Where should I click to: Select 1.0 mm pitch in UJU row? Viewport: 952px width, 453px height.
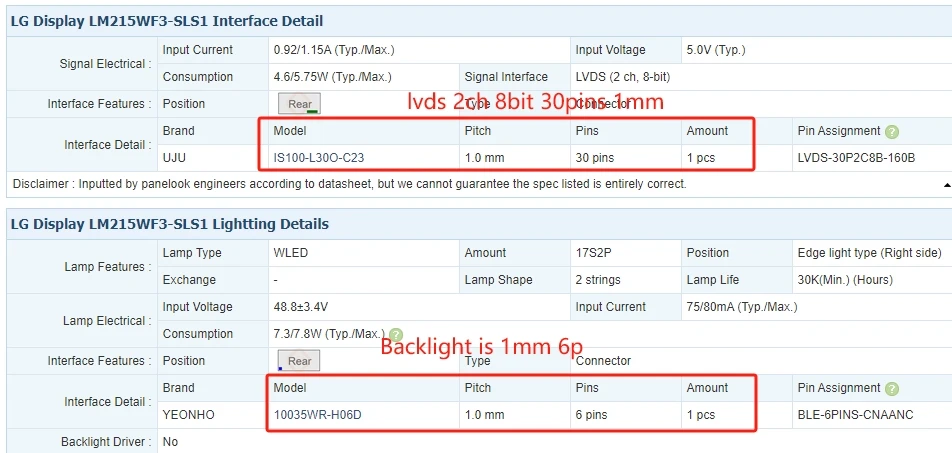[x=484, y=158]
